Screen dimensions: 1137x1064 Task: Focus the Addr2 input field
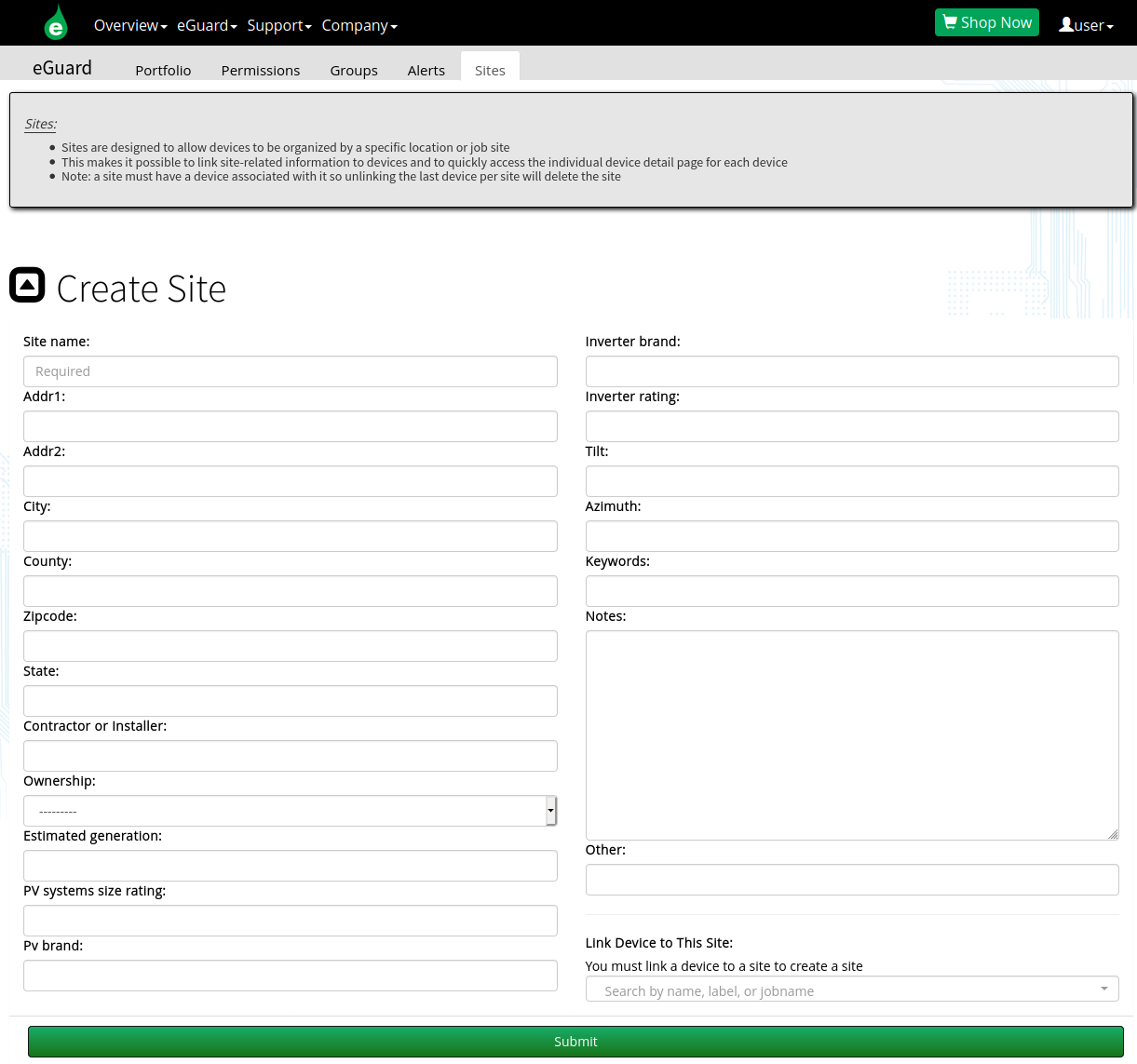291,481
